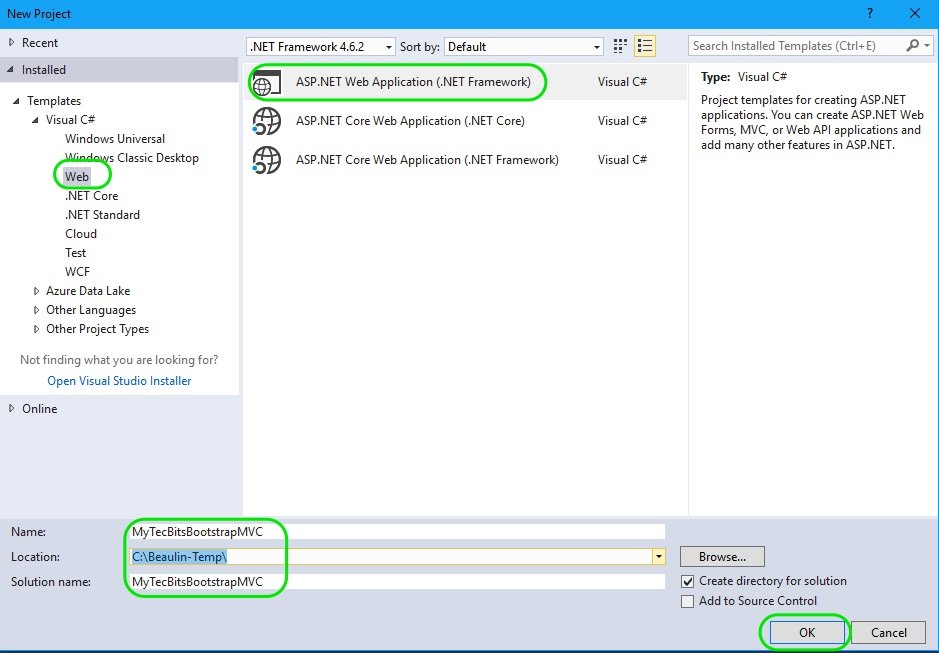The height and width of the screenshot is (653, 939).
Task: Select the Web template category
Action: click(77, 177)
